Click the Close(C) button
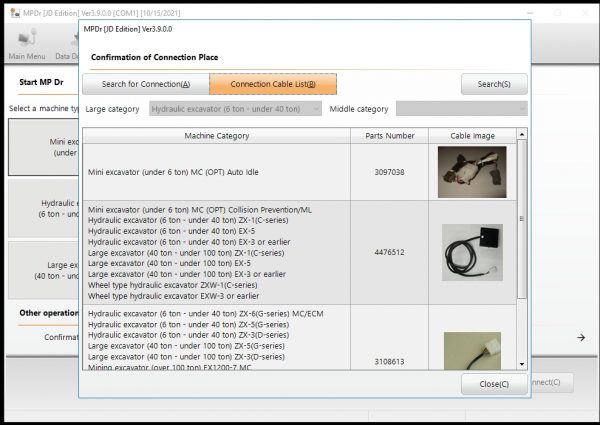 coord(494,384)
